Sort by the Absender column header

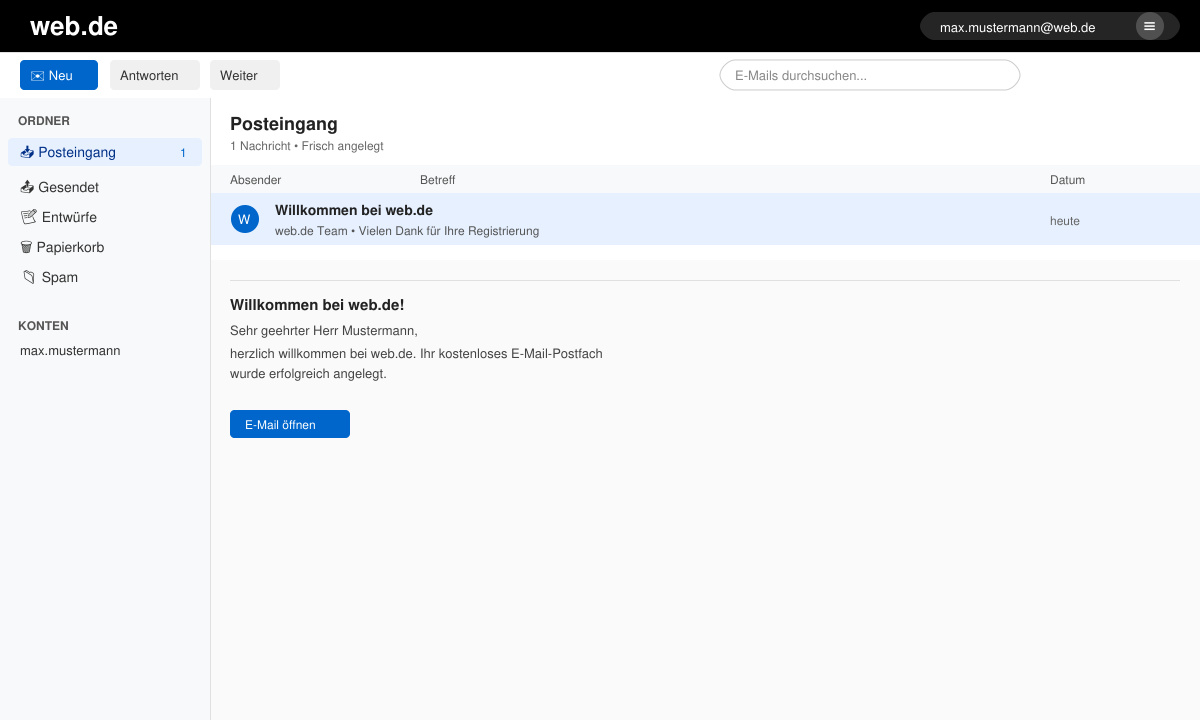256,180
